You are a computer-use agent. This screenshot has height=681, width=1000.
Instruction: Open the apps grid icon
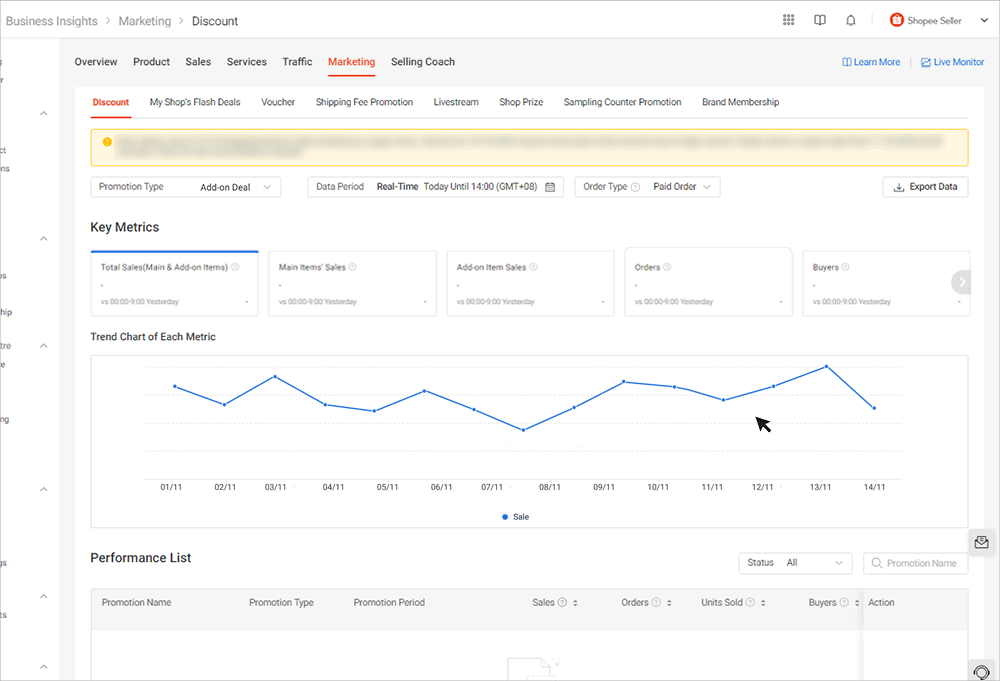[789, 20]
